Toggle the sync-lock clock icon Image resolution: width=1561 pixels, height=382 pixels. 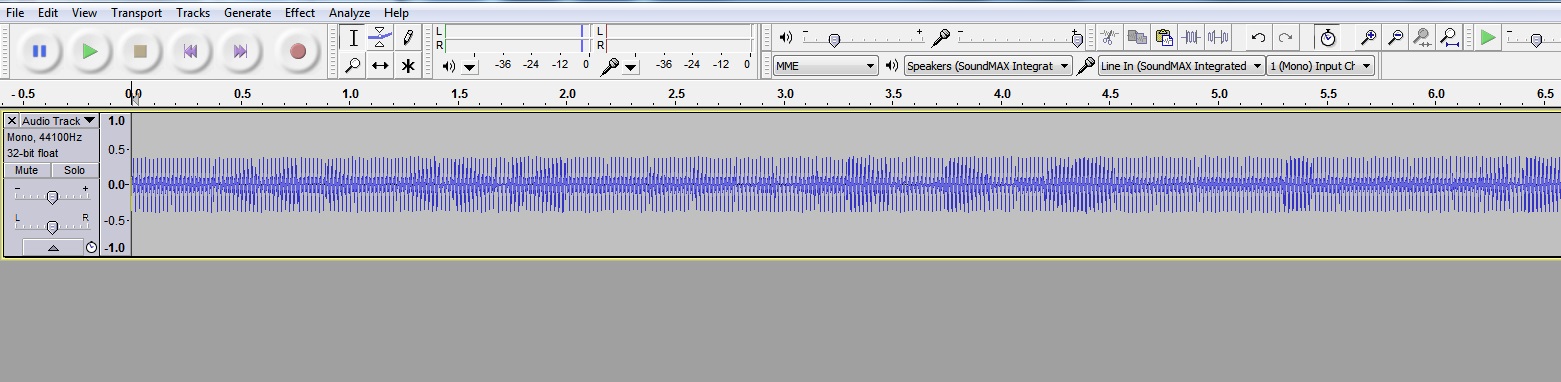tap(1328, 38)
